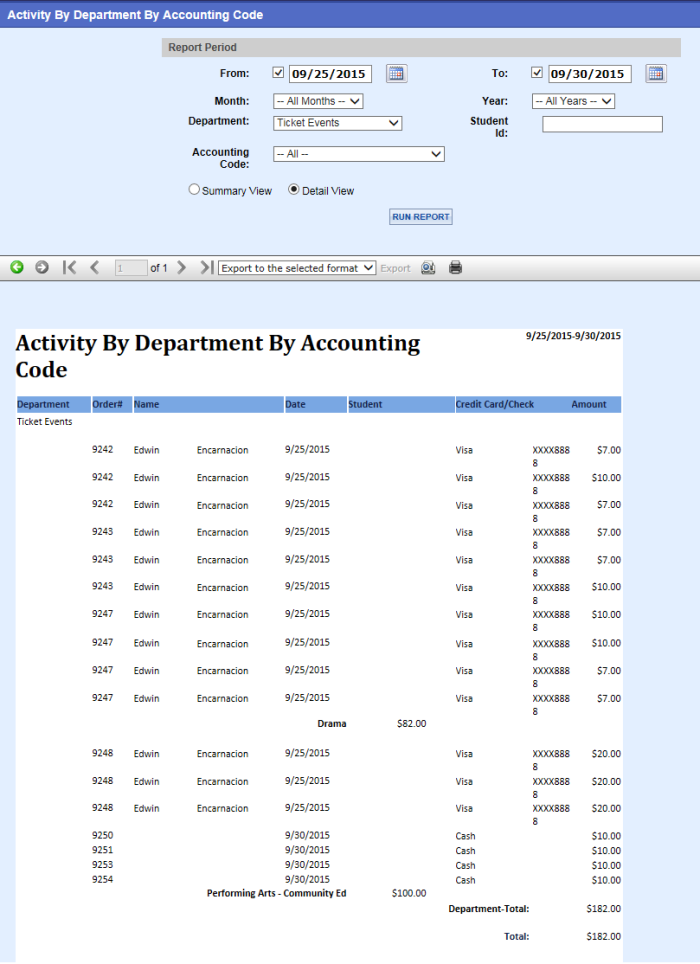Open the Department Ticket Events dropdown
700x964 pixels.
(x=337, y=123)
